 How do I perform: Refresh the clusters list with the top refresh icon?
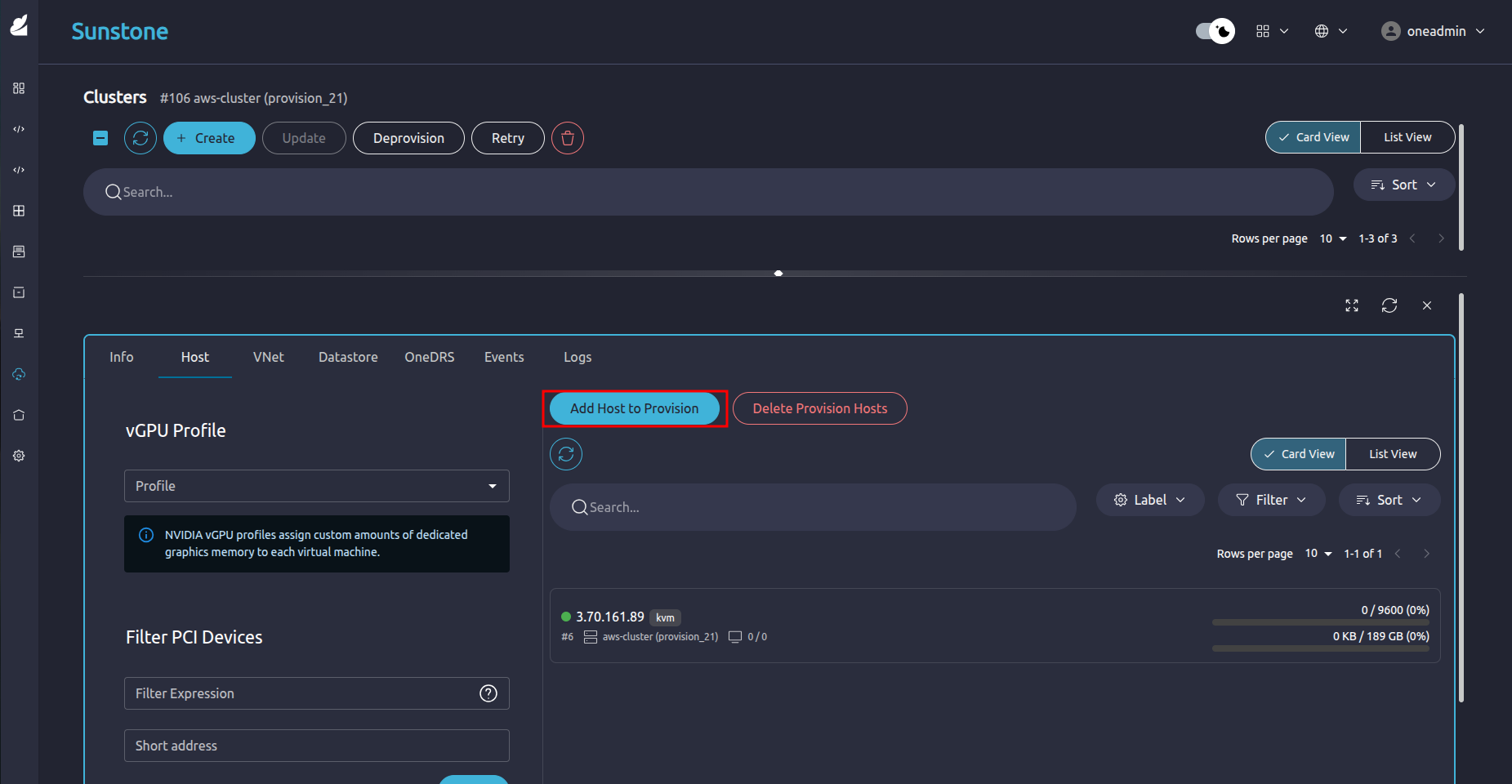point(140,138)
